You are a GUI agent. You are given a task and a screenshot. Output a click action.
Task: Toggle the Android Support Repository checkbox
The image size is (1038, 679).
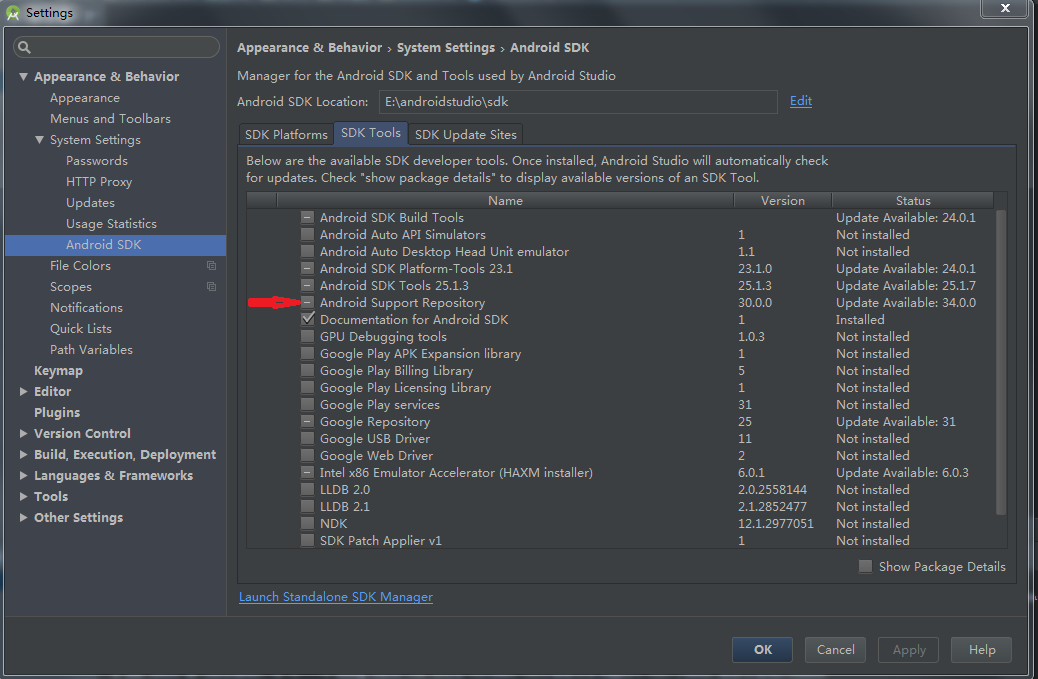[x=308, y=303]
